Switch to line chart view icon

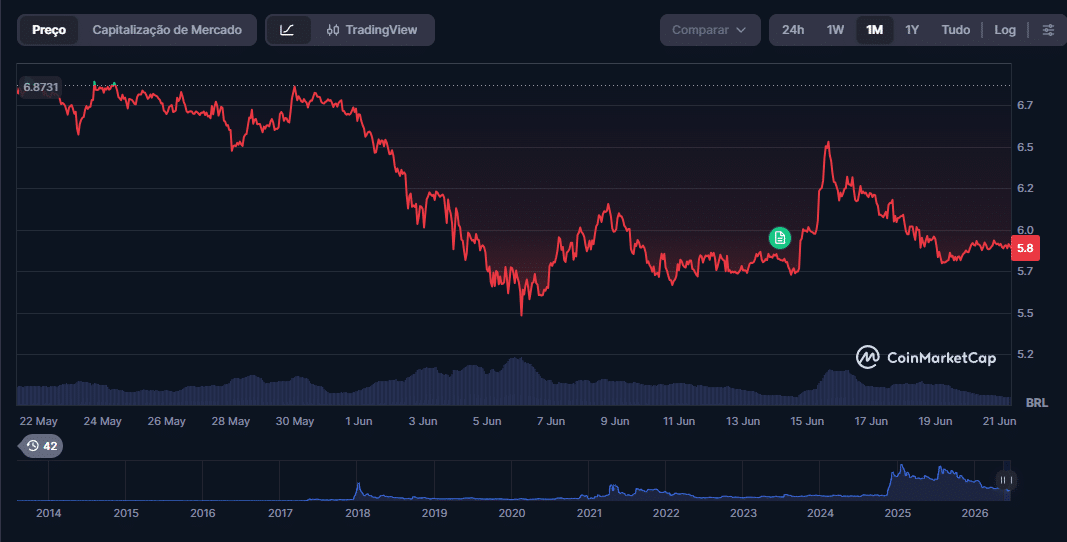point(287,30)
